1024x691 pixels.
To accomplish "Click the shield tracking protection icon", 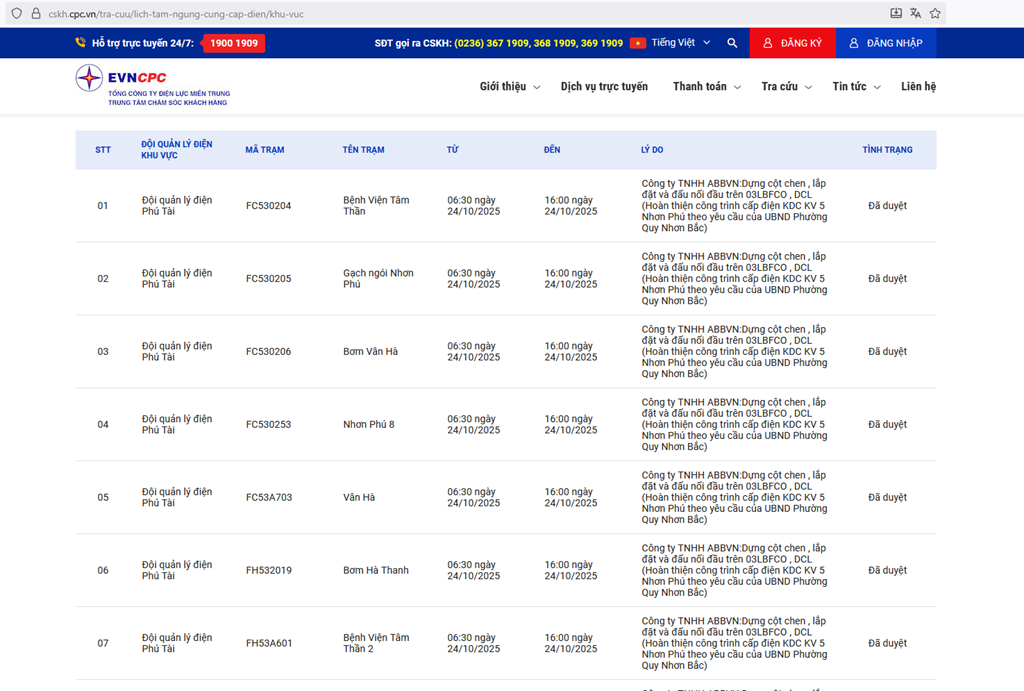I will point(16,14).
